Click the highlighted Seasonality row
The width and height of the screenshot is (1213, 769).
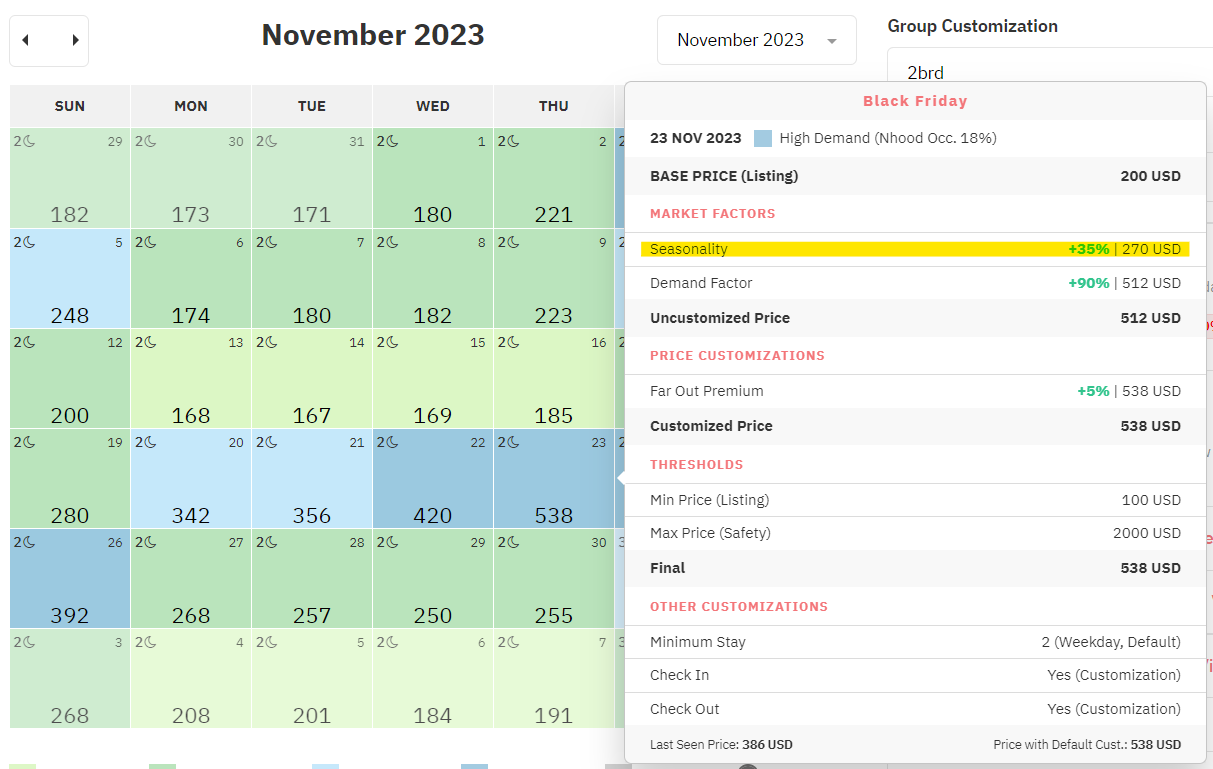point(914,249)
